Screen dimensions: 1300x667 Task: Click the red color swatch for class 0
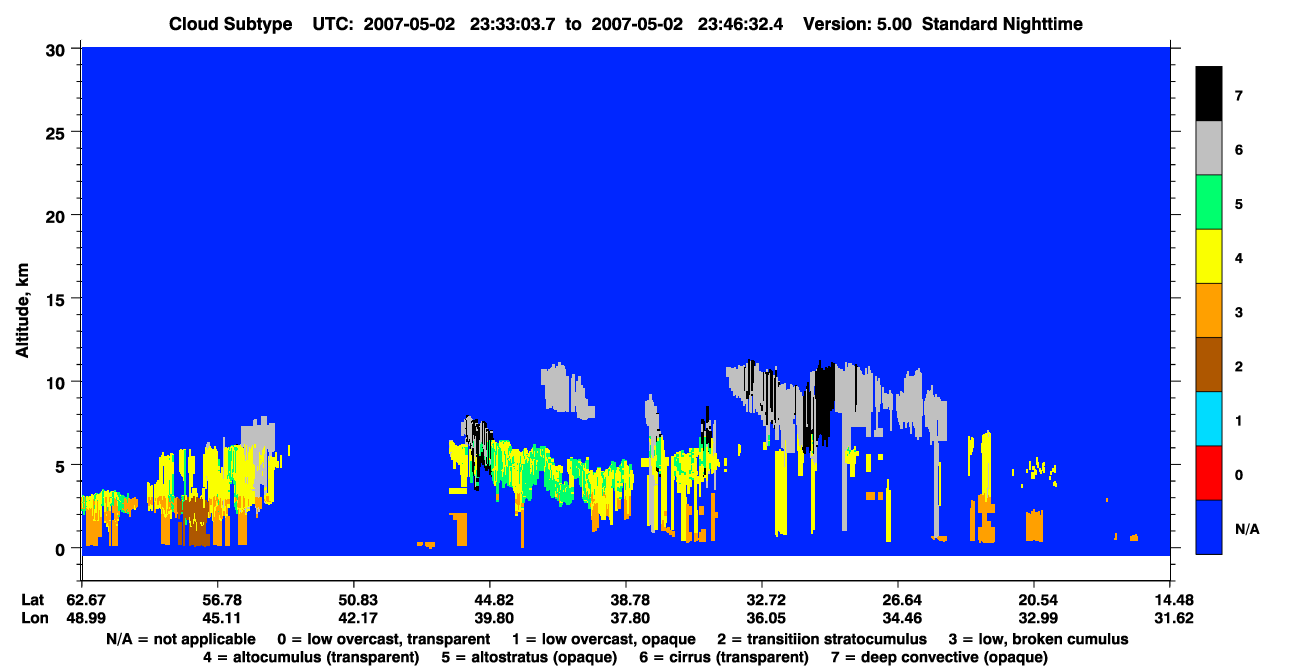(1209, 473)
